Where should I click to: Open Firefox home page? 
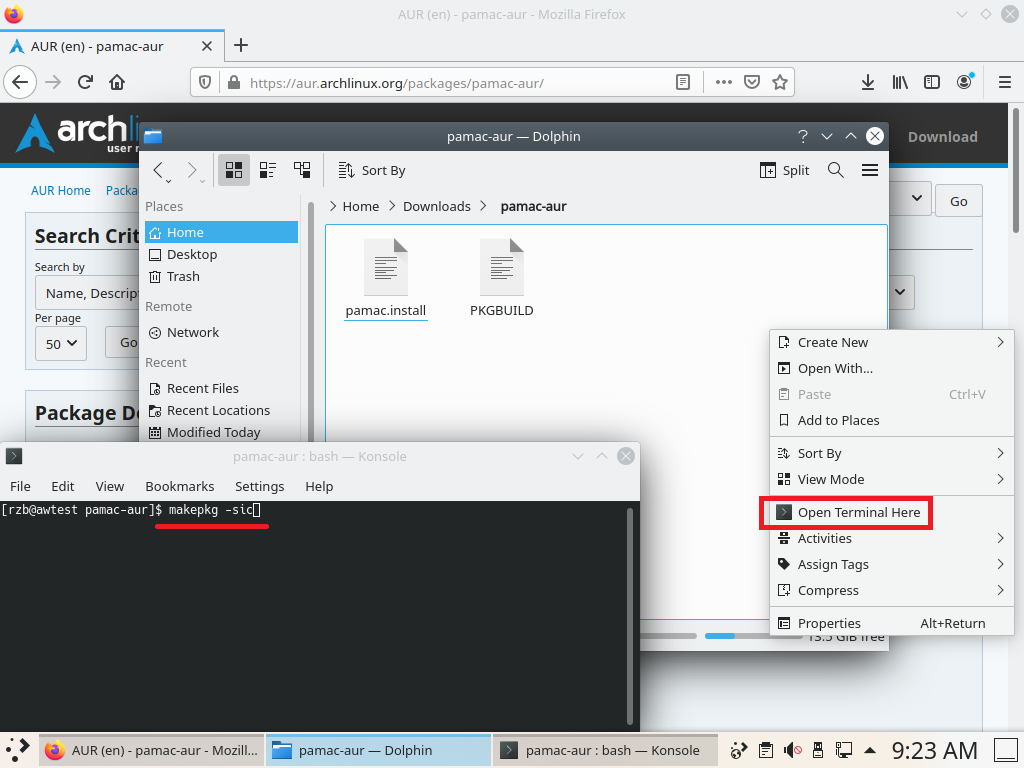117,82
